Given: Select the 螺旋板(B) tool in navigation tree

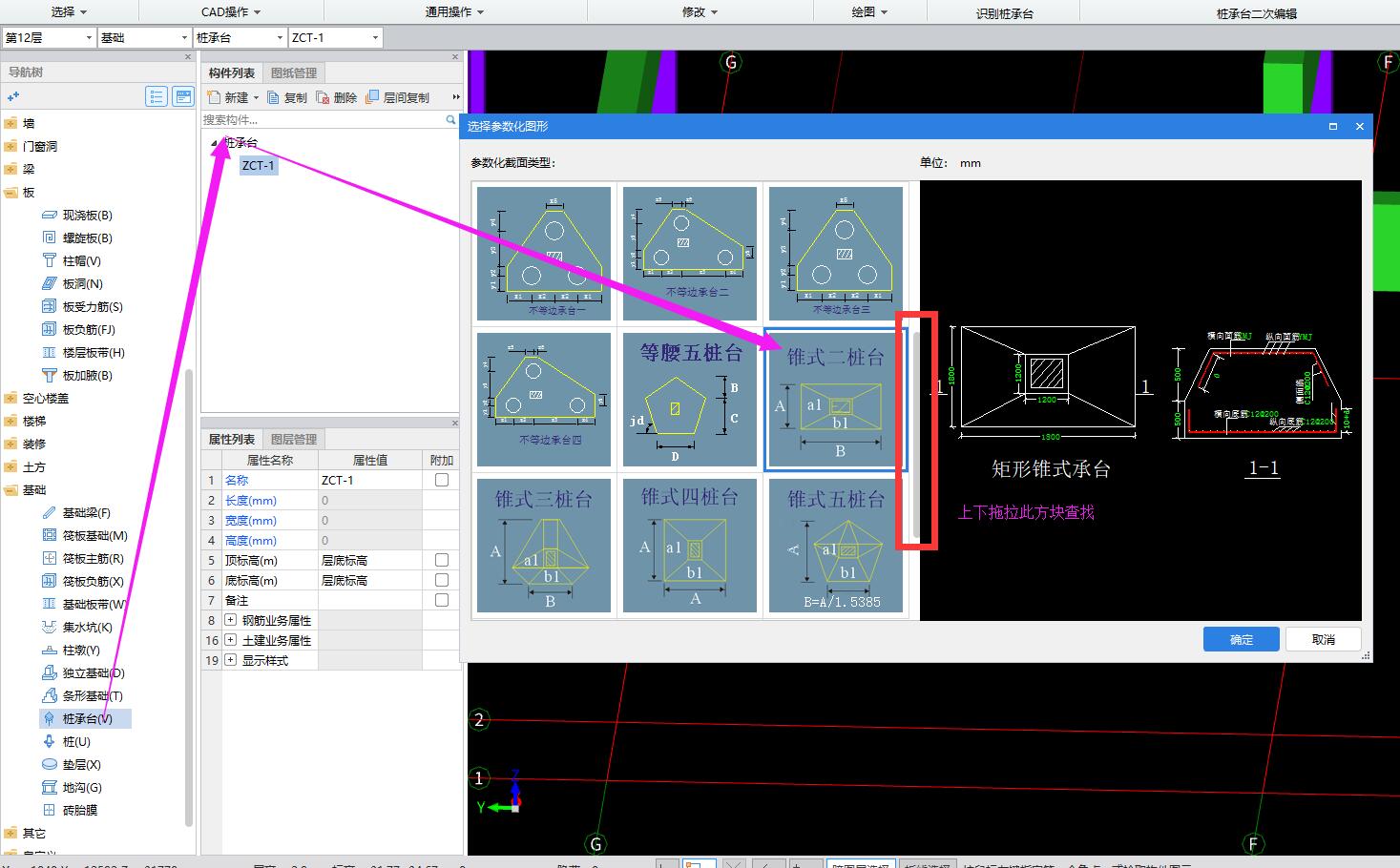Looking at the screenshot, I should point(87,238).
